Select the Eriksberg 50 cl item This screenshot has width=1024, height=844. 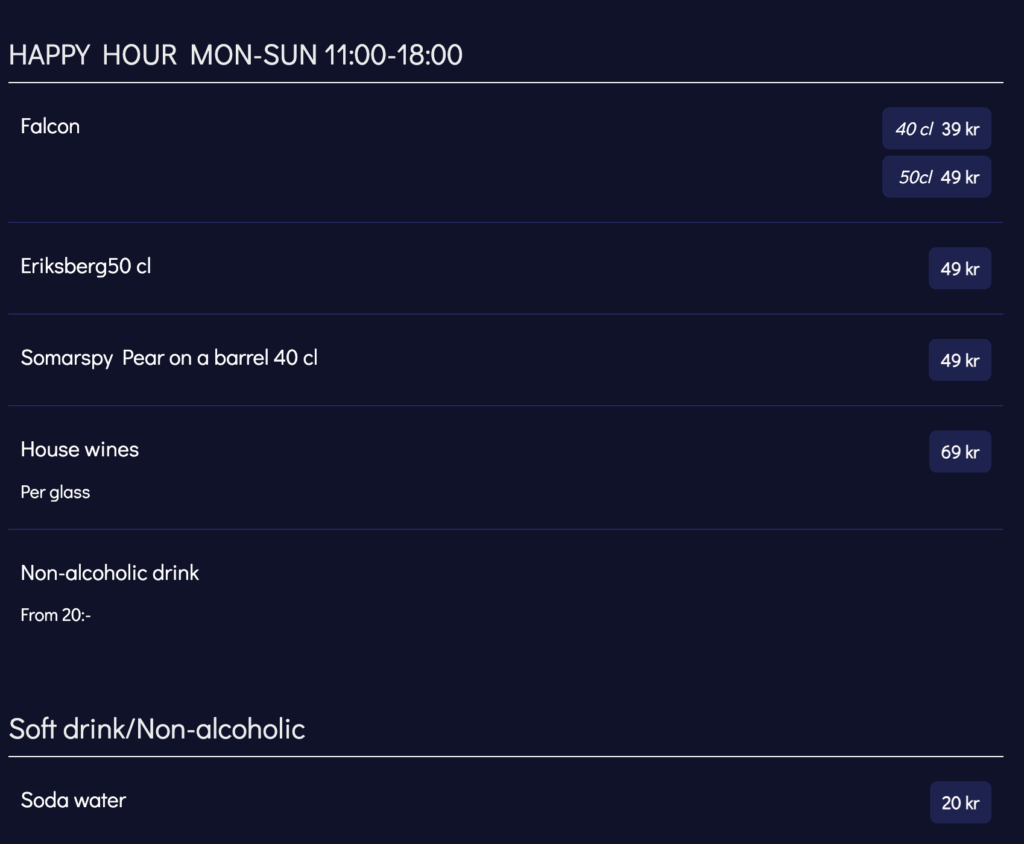coord(86,267)
